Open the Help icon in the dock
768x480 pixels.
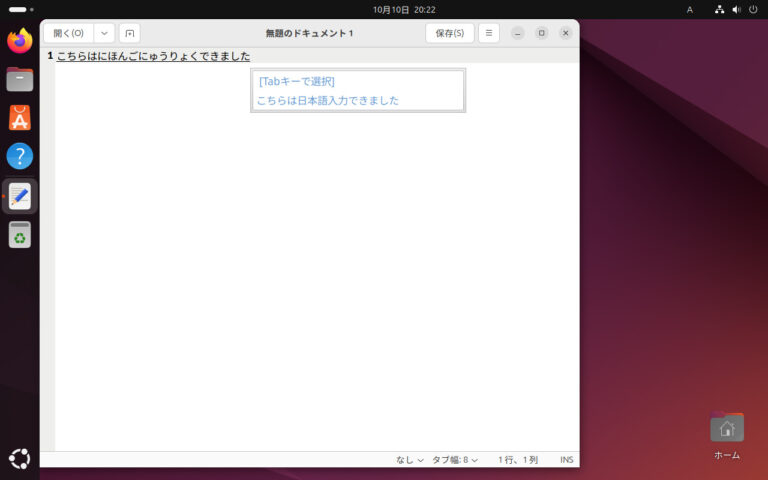pos(19,156)
